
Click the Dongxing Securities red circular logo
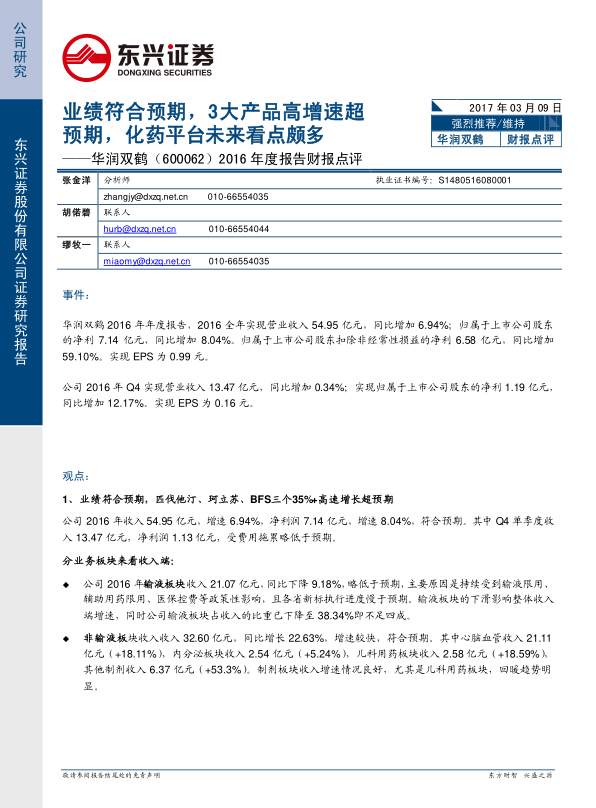click(86, 58)
